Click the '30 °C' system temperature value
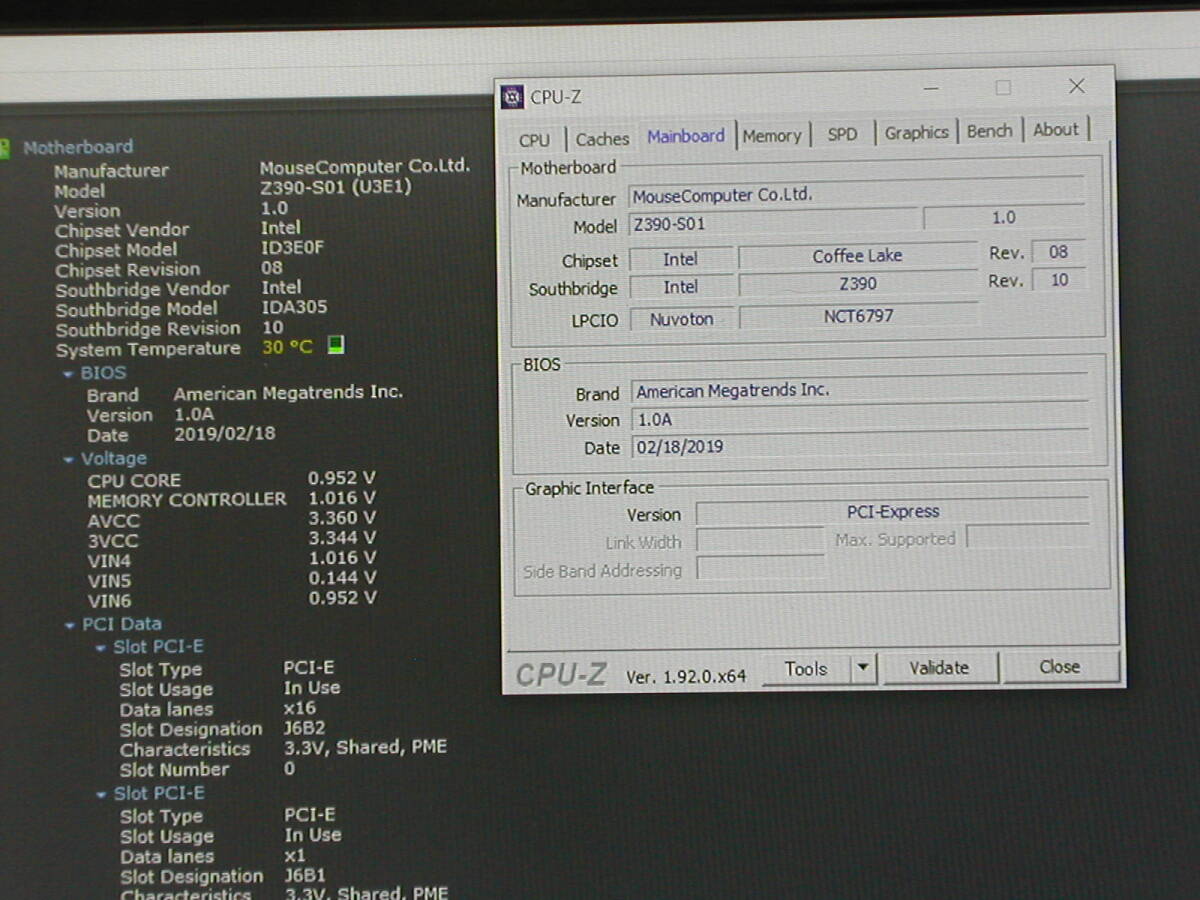This screenshot has width=1200, height=900. coord(287,347)
